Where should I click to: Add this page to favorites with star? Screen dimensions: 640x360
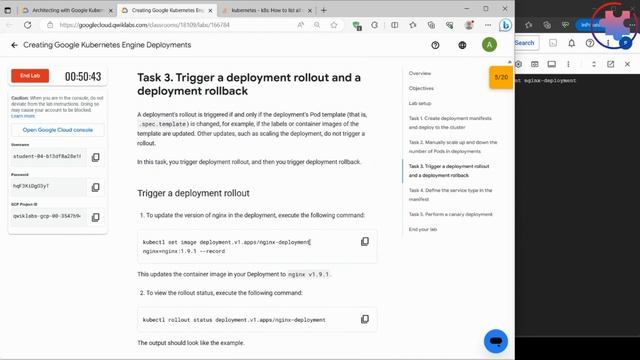(x=334, y=25)
